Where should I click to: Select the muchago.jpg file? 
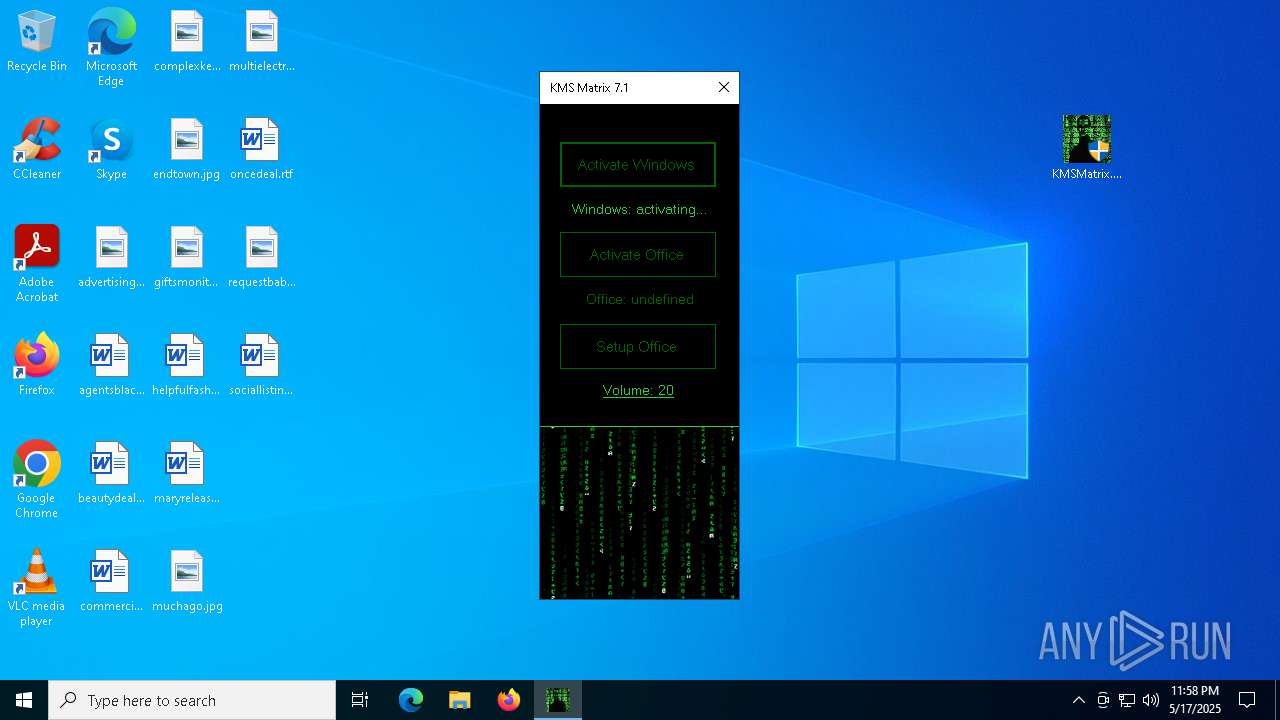click(187, 581)
